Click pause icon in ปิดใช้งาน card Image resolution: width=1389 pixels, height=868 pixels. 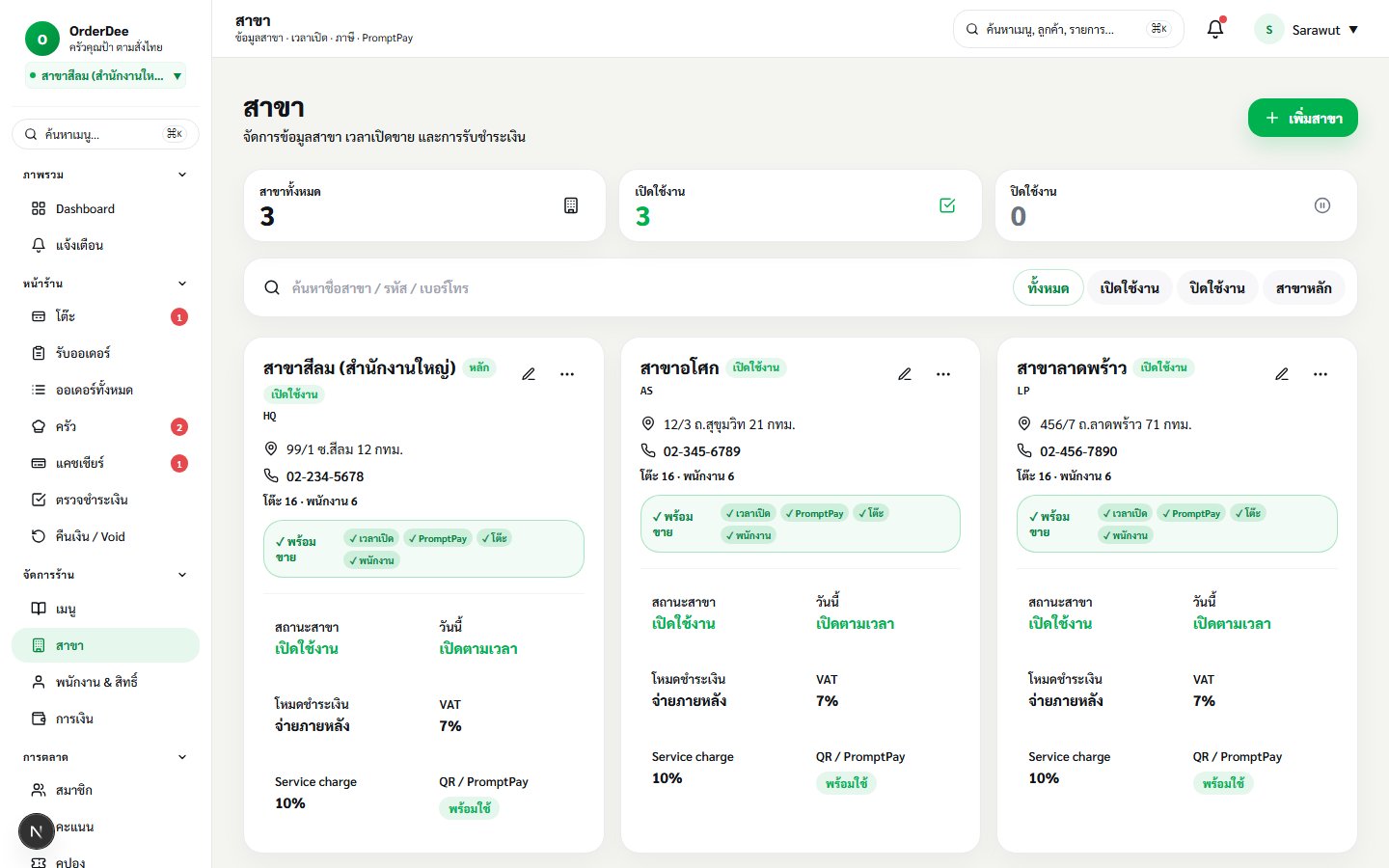coord(1322,205)
